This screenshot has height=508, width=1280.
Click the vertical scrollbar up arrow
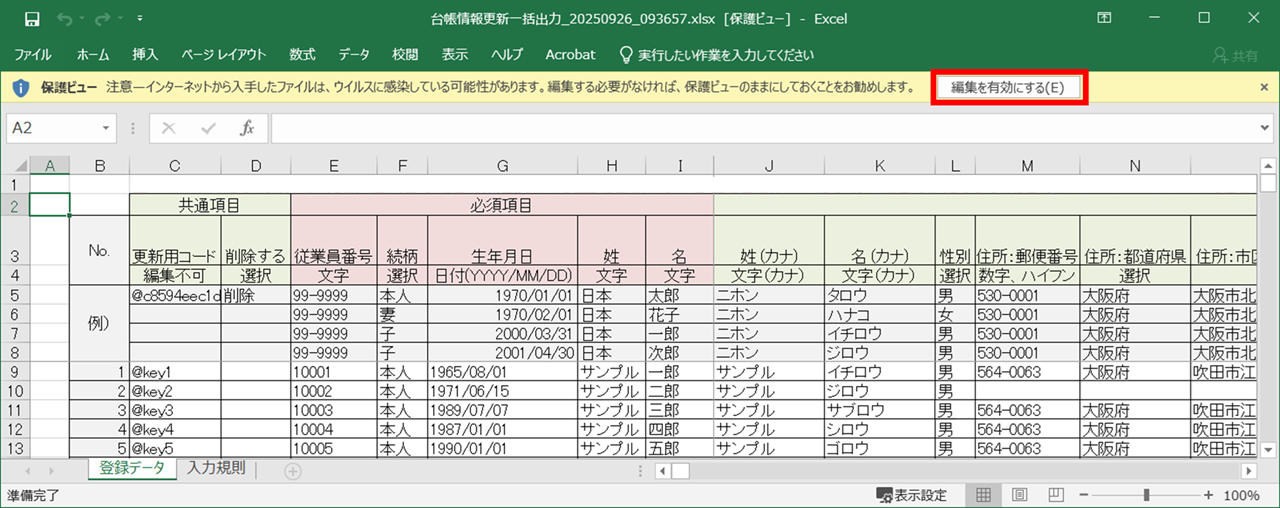(1268, 166)
